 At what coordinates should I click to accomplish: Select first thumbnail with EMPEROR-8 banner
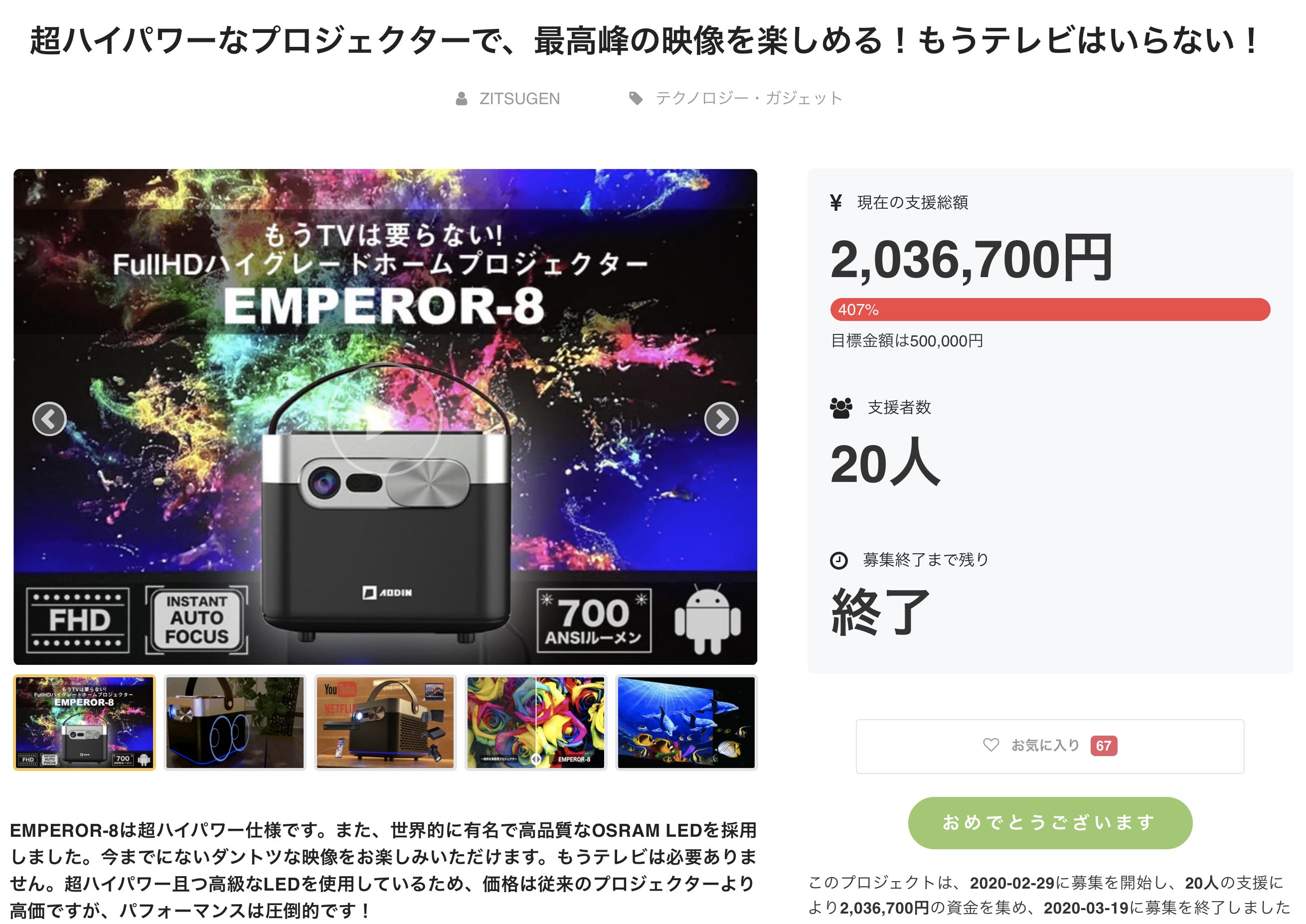pos(84,723)
